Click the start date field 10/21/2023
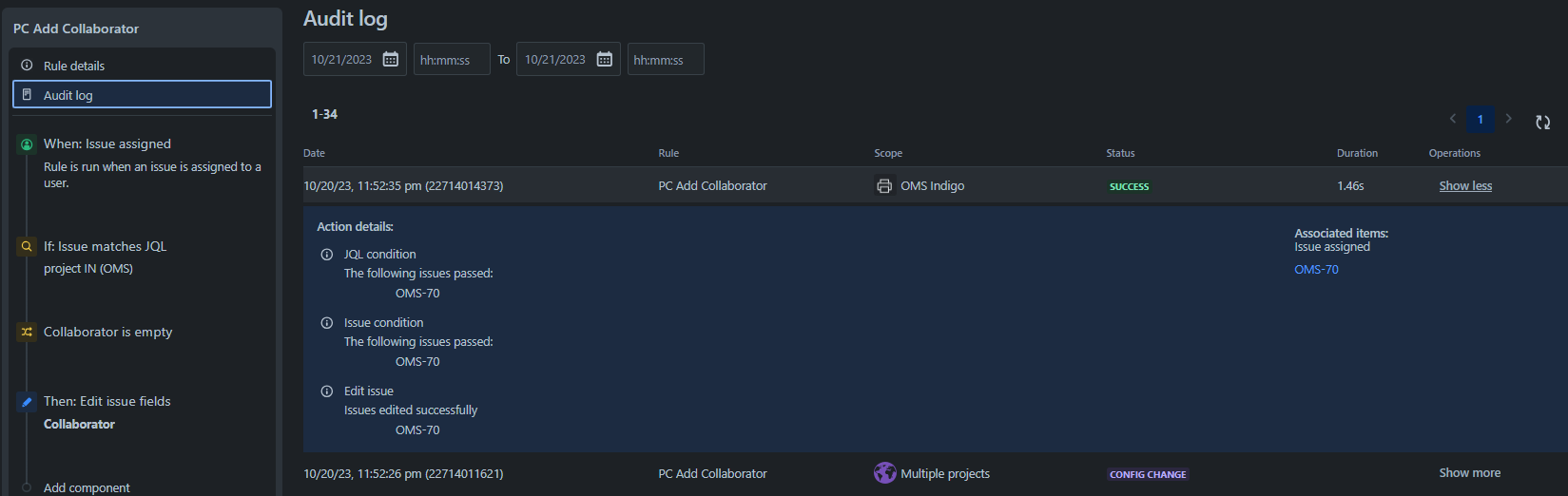 [x=355, y=59]
